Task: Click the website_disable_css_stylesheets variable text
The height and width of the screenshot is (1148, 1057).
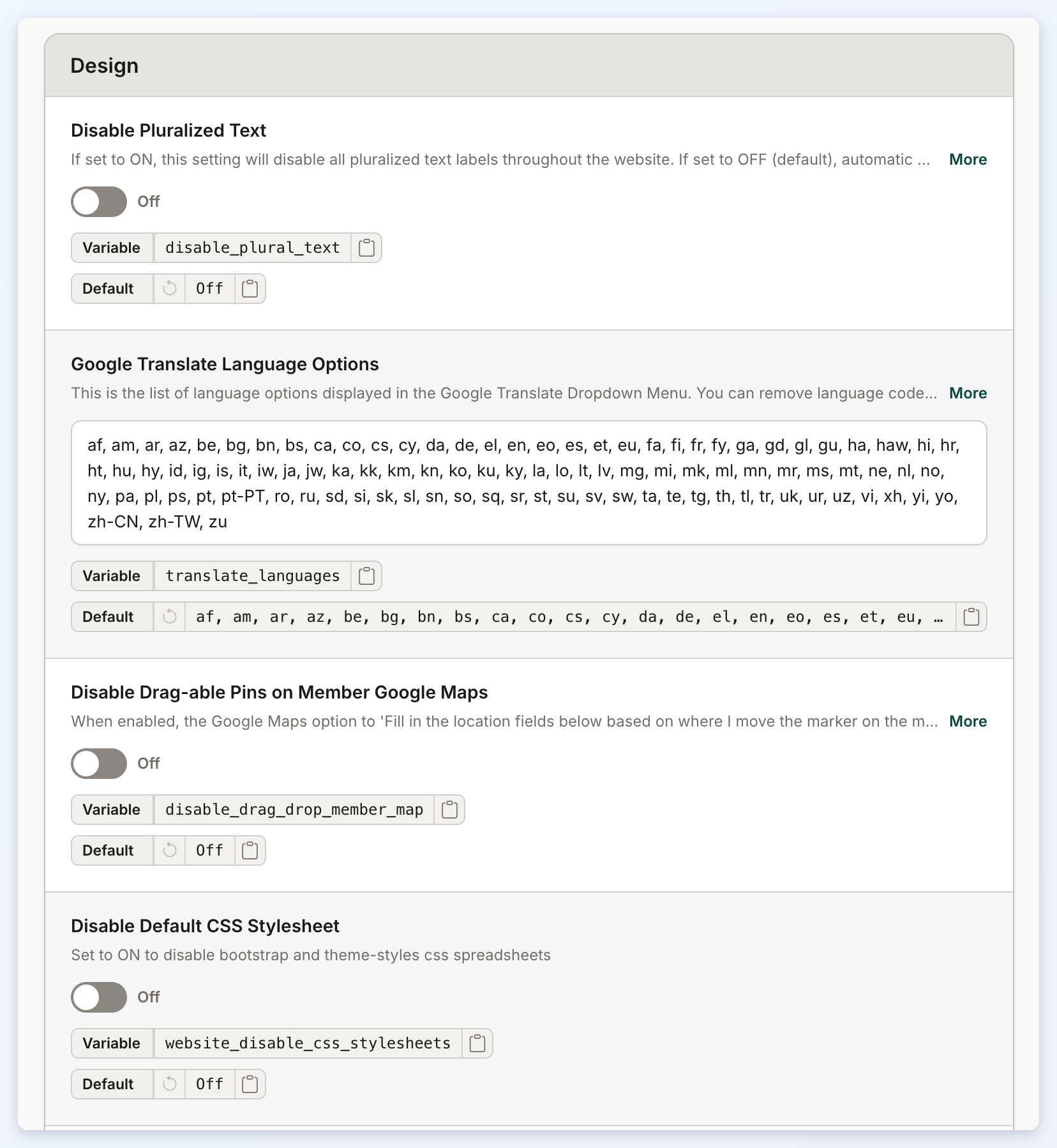Action: [x=308, y=1043]
